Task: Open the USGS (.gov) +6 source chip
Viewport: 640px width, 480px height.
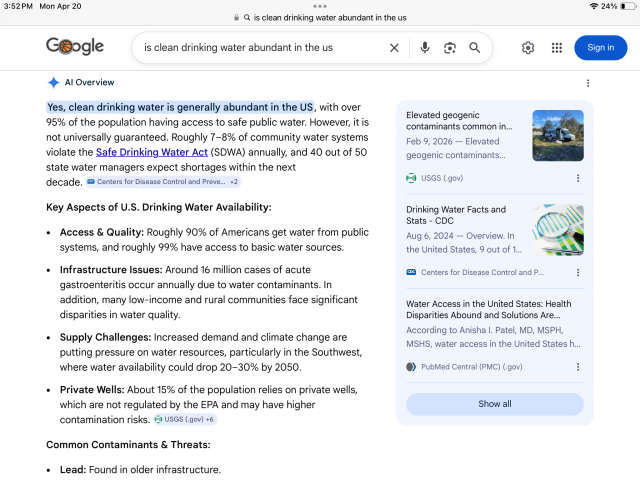Action: (184, 419)
